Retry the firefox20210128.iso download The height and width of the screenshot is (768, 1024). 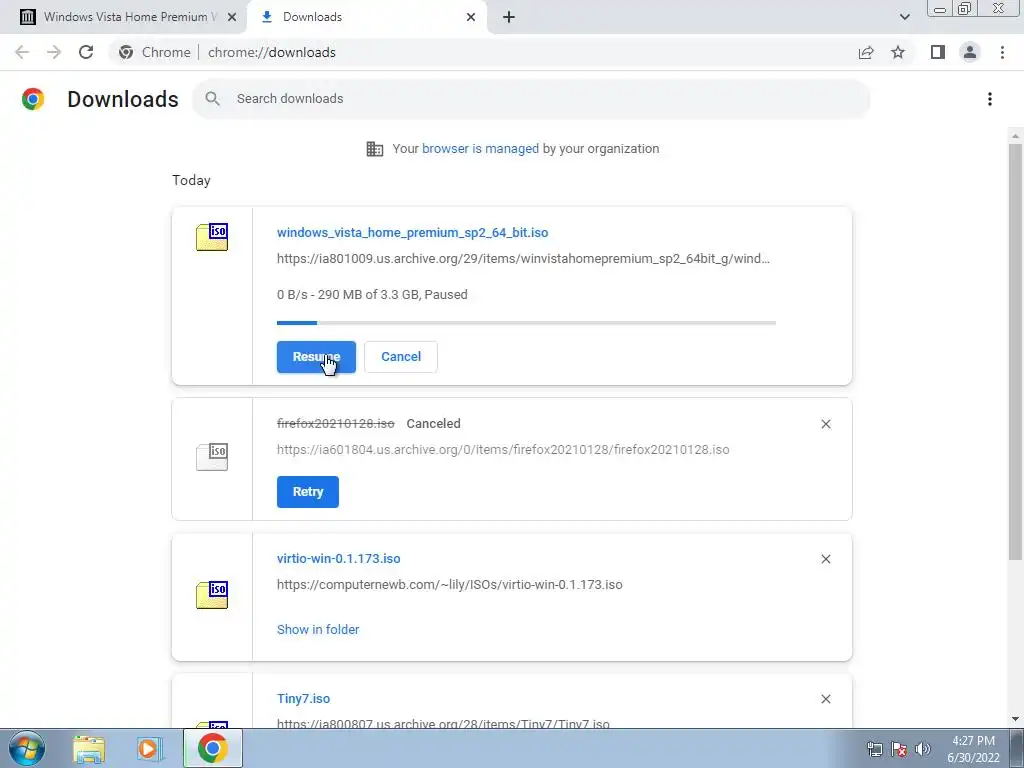click(308, 492)
